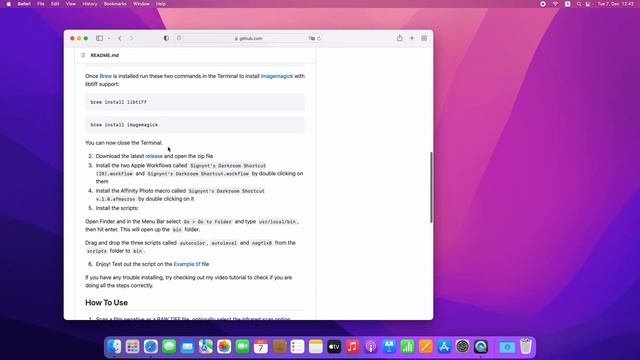Screen dimensions: 640x360
Task: Open FaceTime from the Dock
Action: tap(242, 347)
